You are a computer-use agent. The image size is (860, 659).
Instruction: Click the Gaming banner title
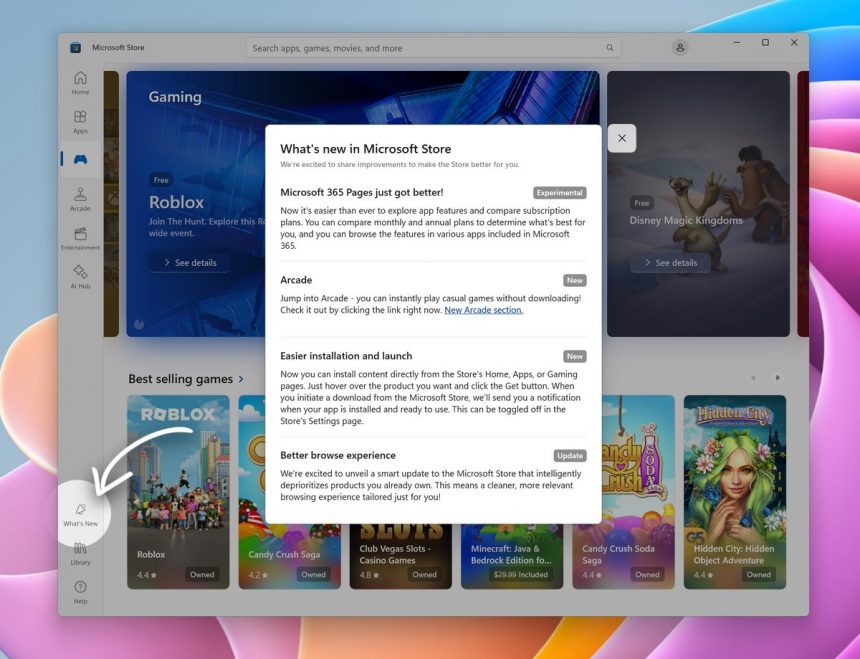pos(175,97)
